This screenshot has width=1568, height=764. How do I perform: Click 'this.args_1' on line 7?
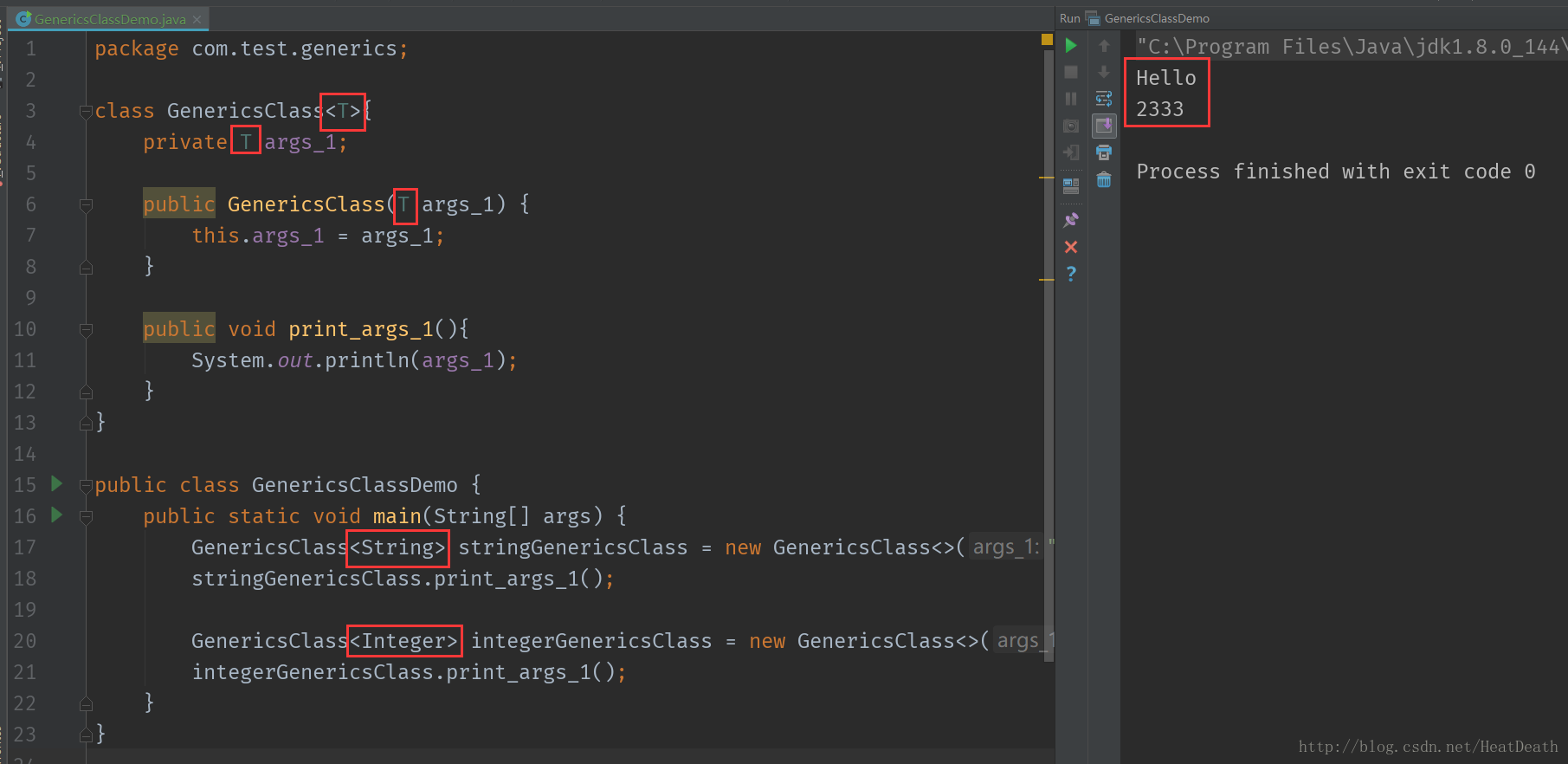(x=258, y=236)
